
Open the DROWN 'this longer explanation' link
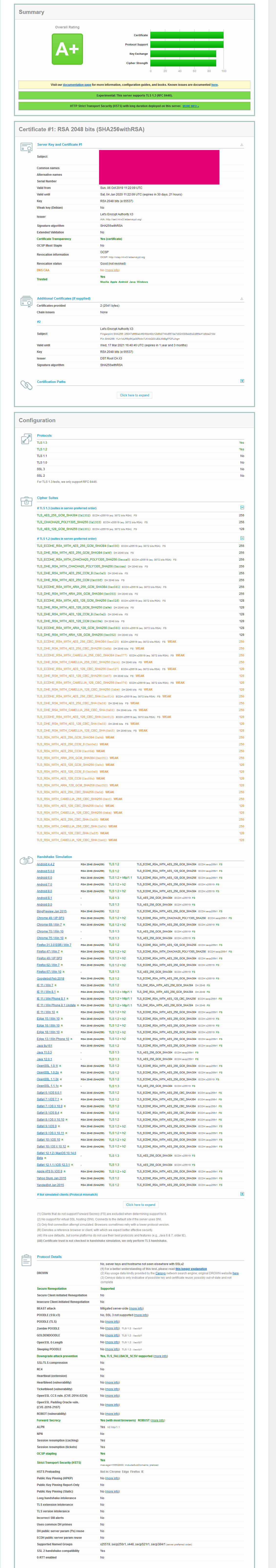192,1269
